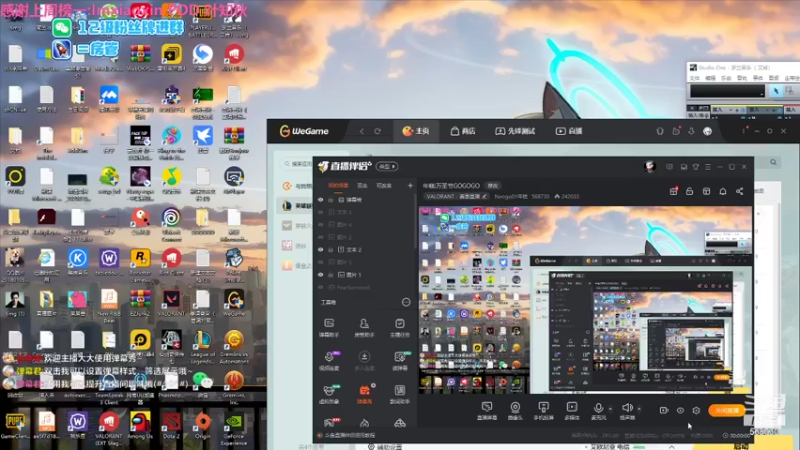The width and height of the screenshot is (800, 450).
Task: Open the 弹幕助手 tool in the toolbox
Action: 329,327
